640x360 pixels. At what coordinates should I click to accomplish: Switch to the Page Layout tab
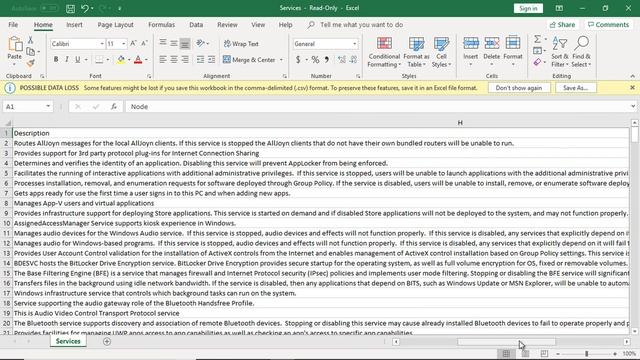point(116,25)
